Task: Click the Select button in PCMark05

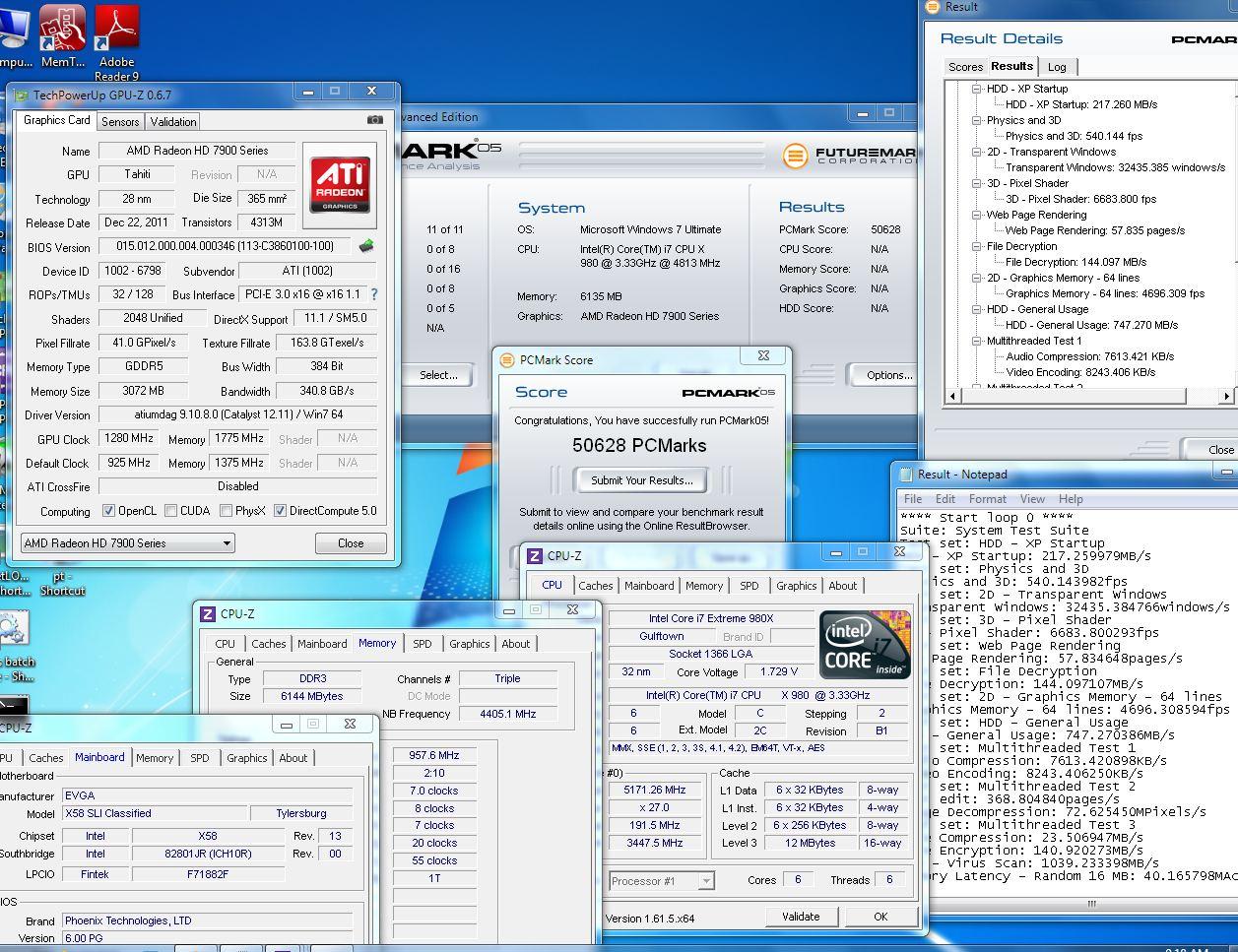Action: [x=438, y=375]
